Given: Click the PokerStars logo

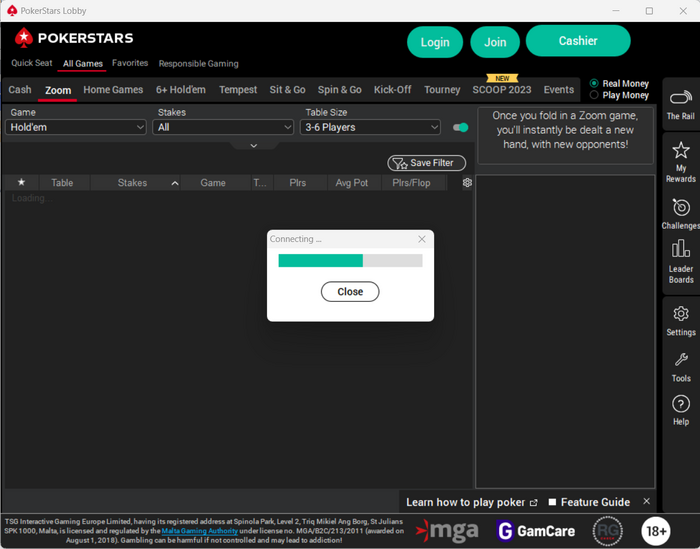Looking at the screenshot, I should 74,38.
